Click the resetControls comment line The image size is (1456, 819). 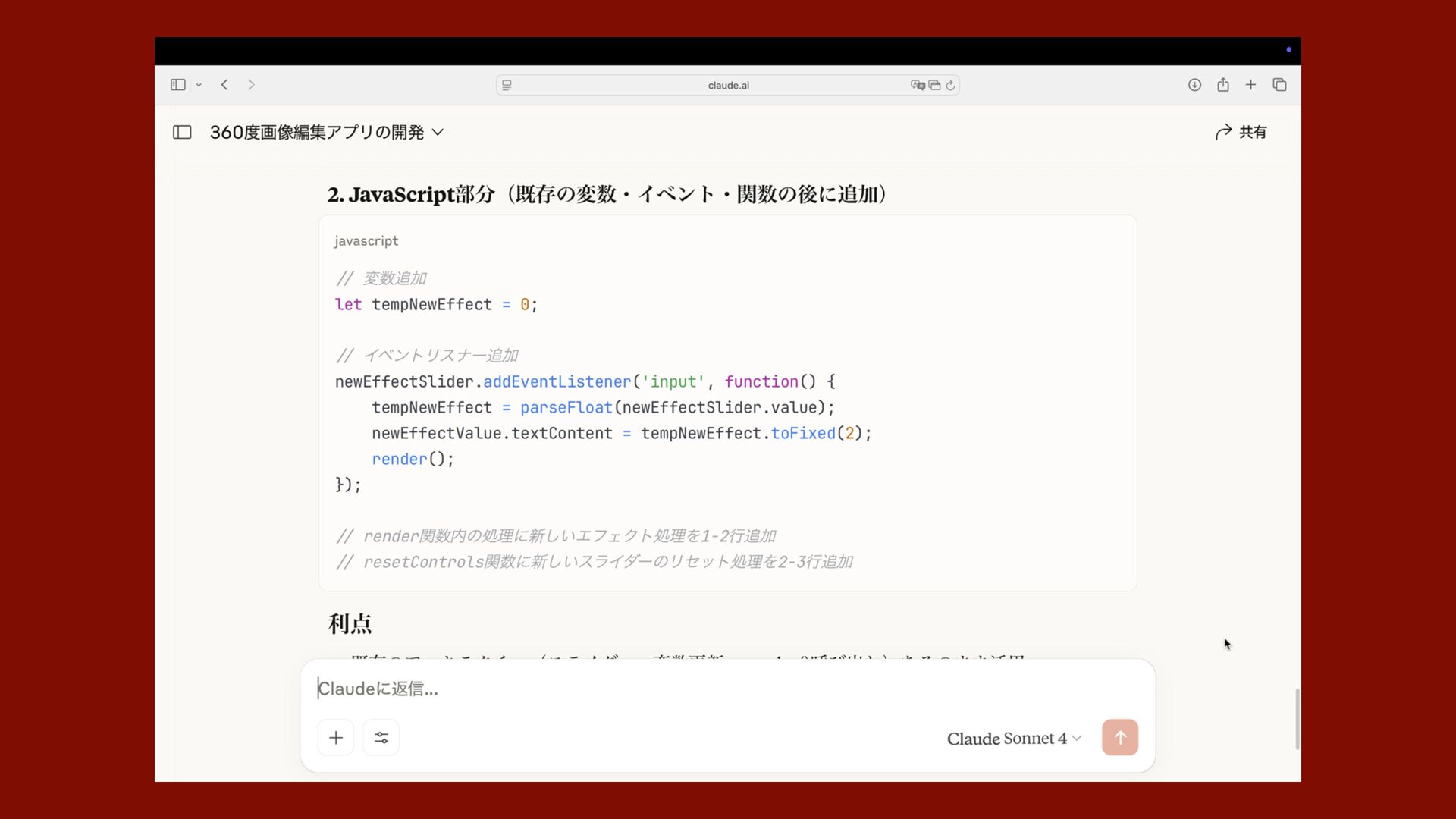(595, 562)
